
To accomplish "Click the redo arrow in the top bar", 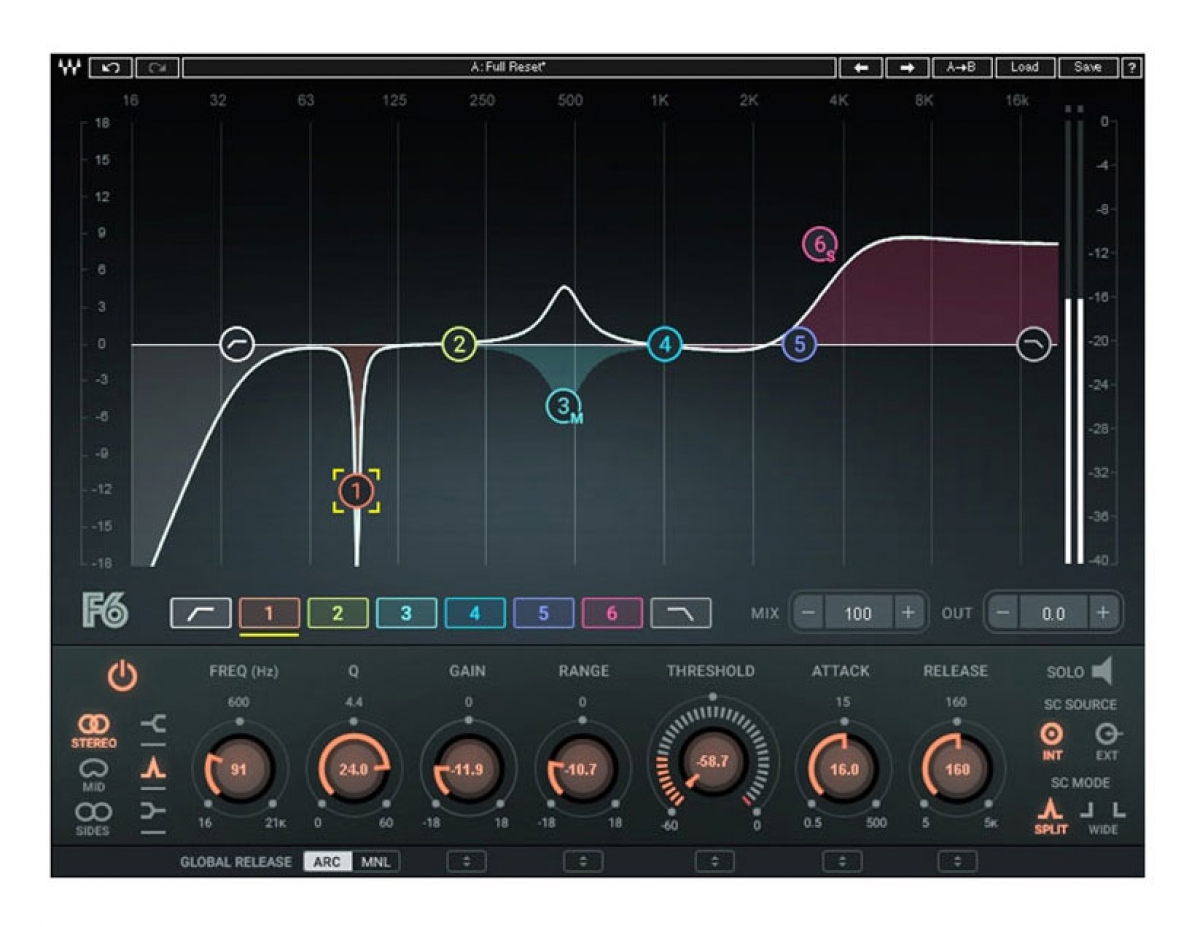I will coord(157,68).
